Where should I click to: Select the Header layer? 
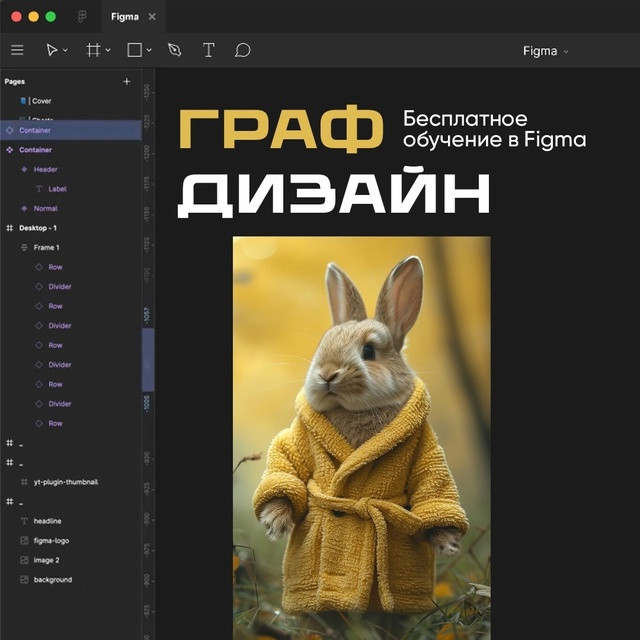46,169
